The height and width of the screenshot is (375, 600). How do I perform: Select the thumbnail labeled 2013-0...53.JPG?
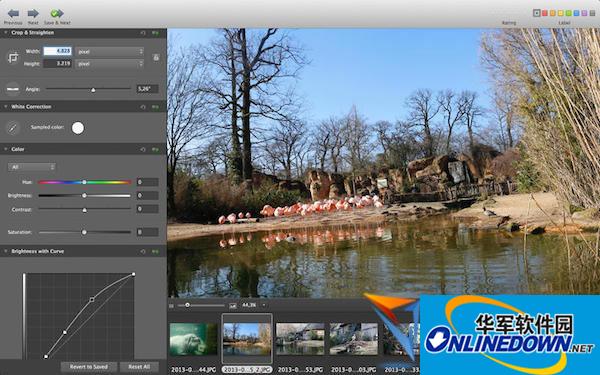pos(300,339)
